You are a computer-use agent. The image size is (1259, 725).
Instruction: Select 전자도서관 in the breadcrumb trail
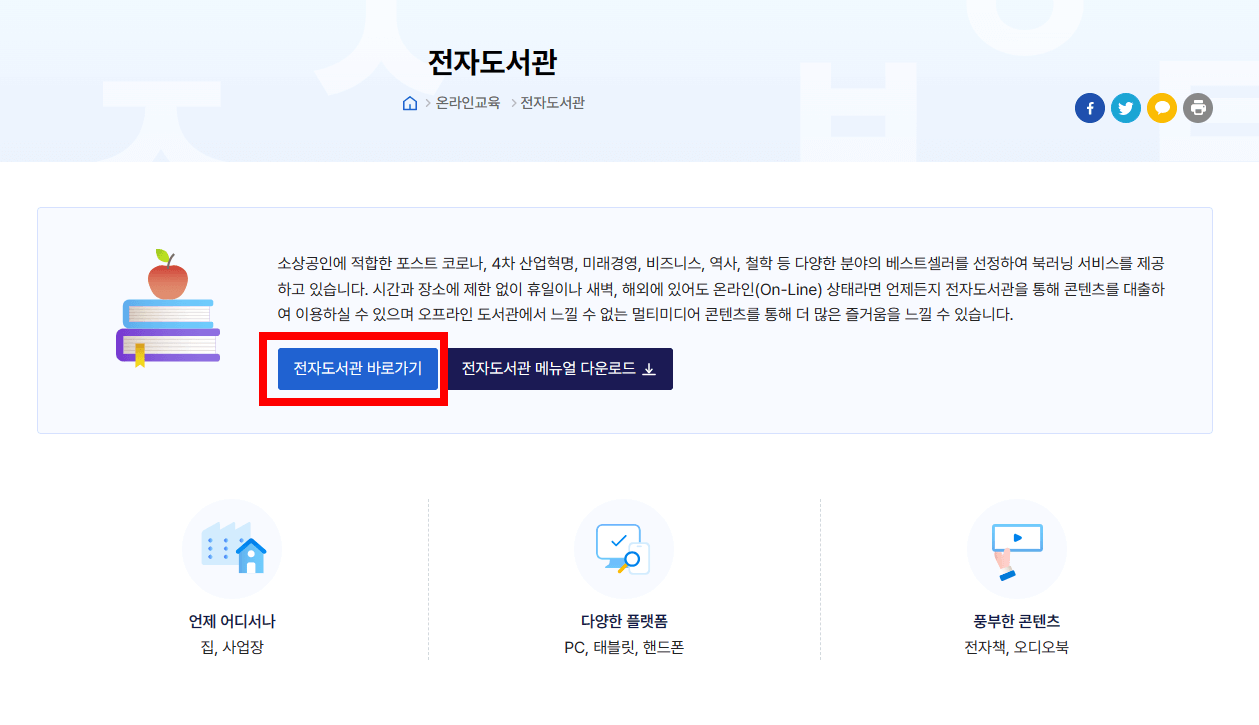[x=553, y=102]
